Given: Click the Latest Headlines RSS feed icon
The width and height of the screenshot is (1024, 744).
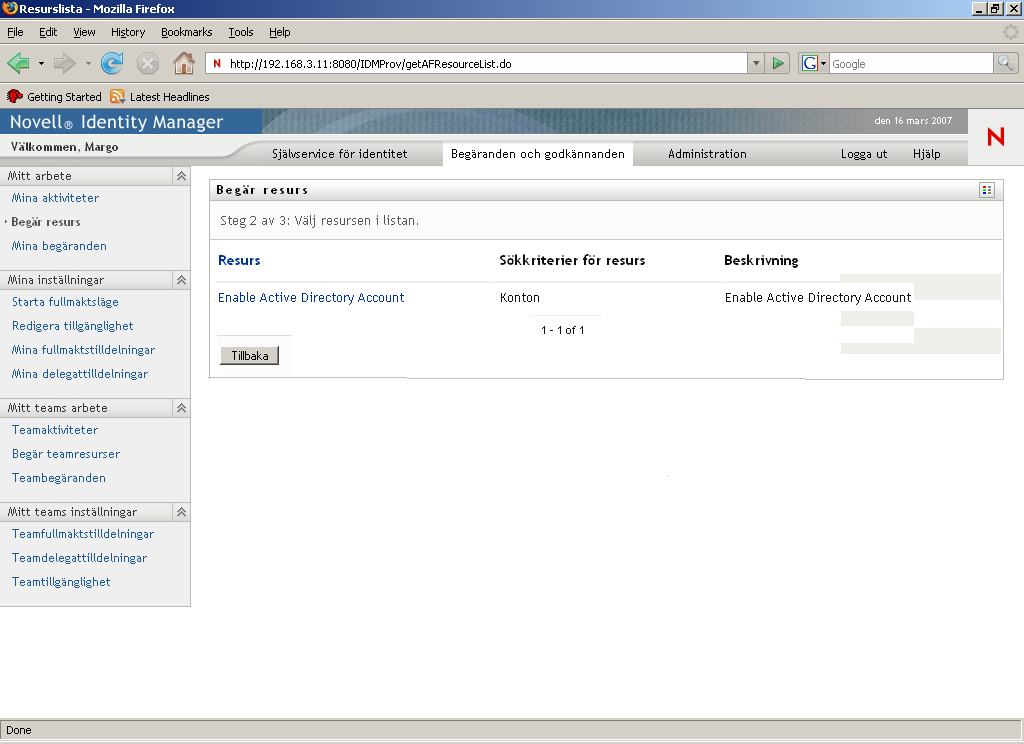Looking at the screenshot, I should click(118, 97).
